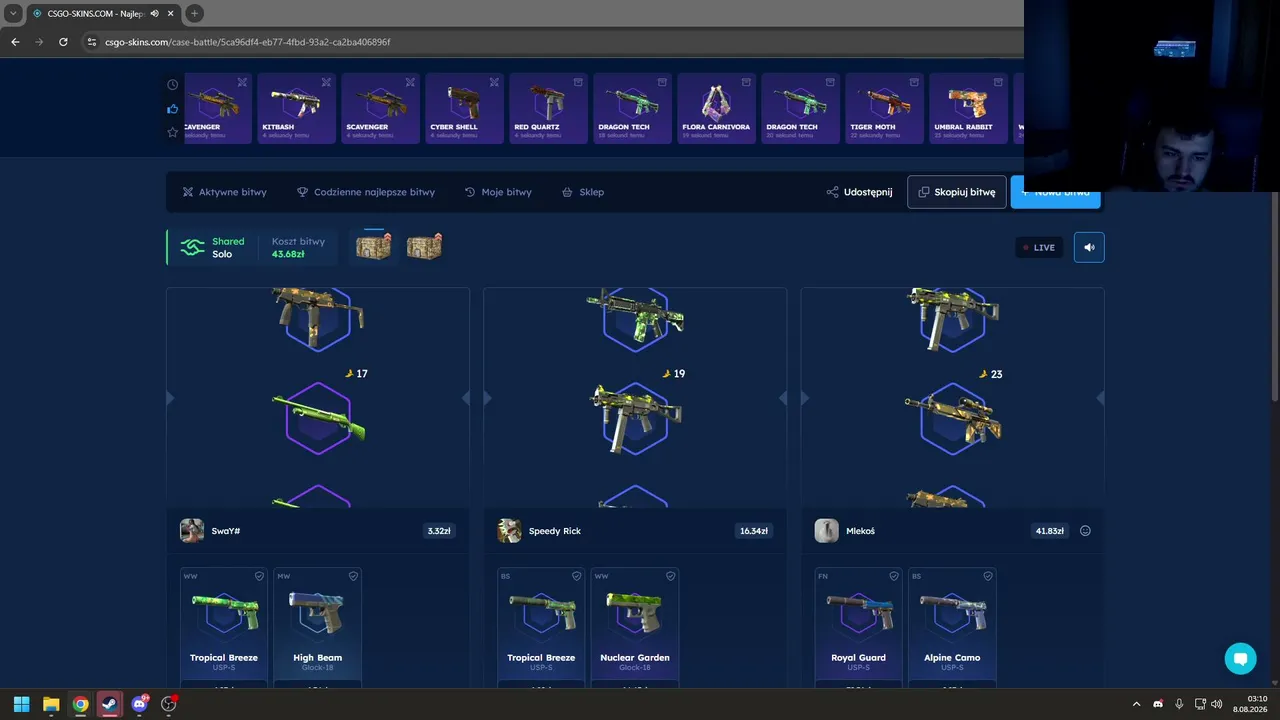Open the Flora Carnivora drop card
Viewport: 1280px width, 720px height.
click(x=716, y=108)
